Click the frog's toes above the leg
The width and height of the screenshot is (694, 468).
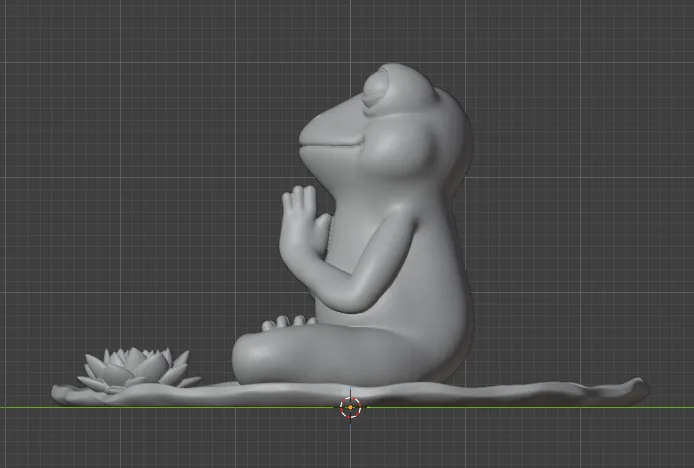[x=289, y=322]
